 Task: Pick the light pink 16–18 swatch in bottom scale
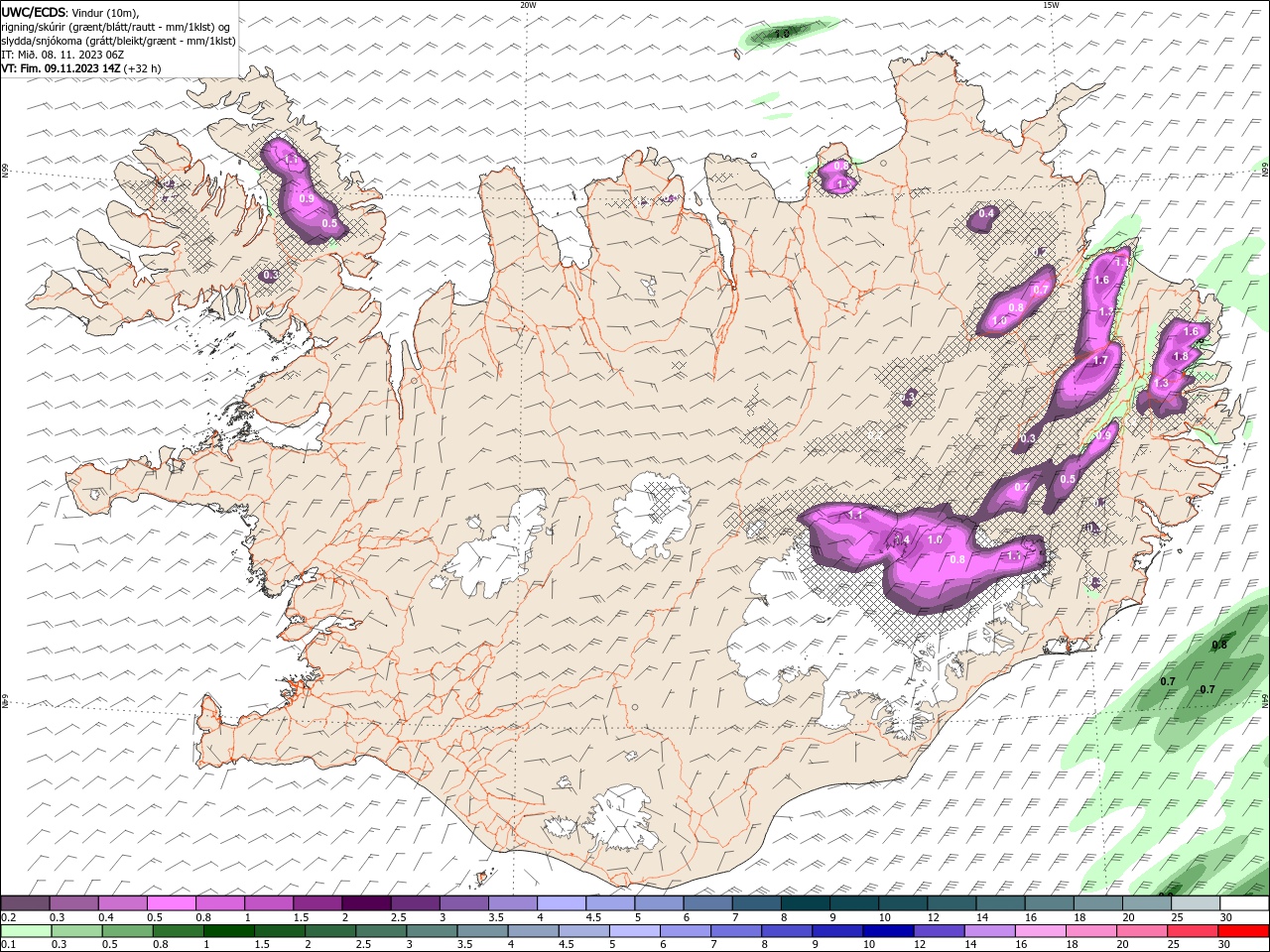[x=1039, y=931]
